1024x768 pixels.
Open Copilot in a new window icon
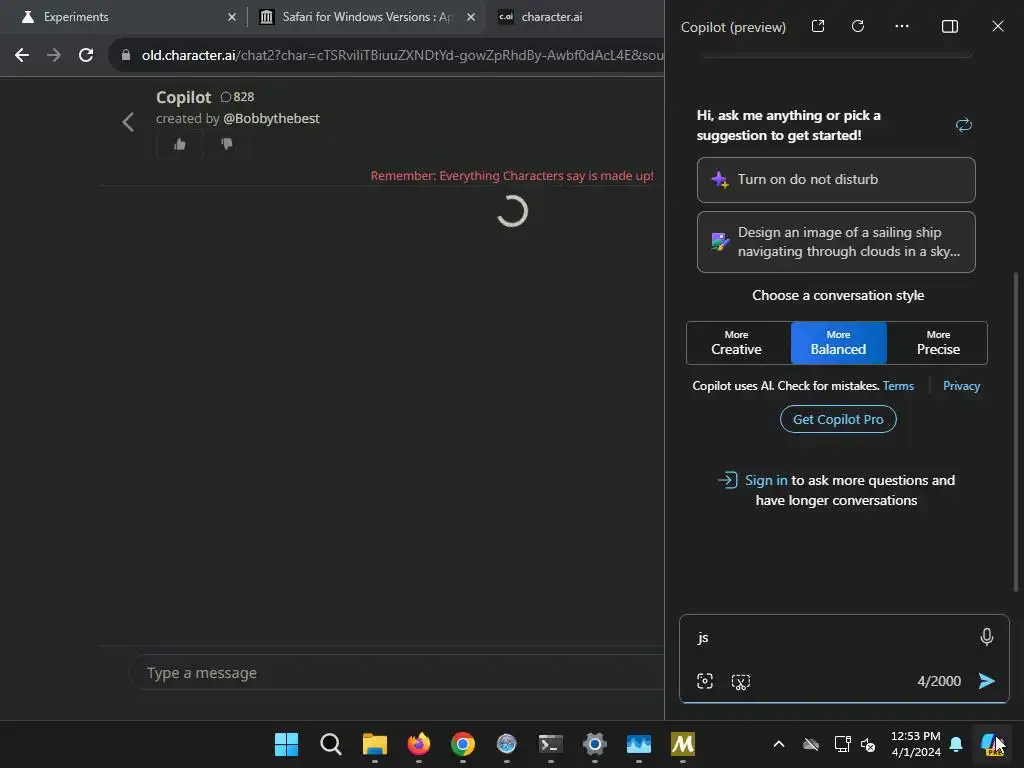[x=818, y=26]
